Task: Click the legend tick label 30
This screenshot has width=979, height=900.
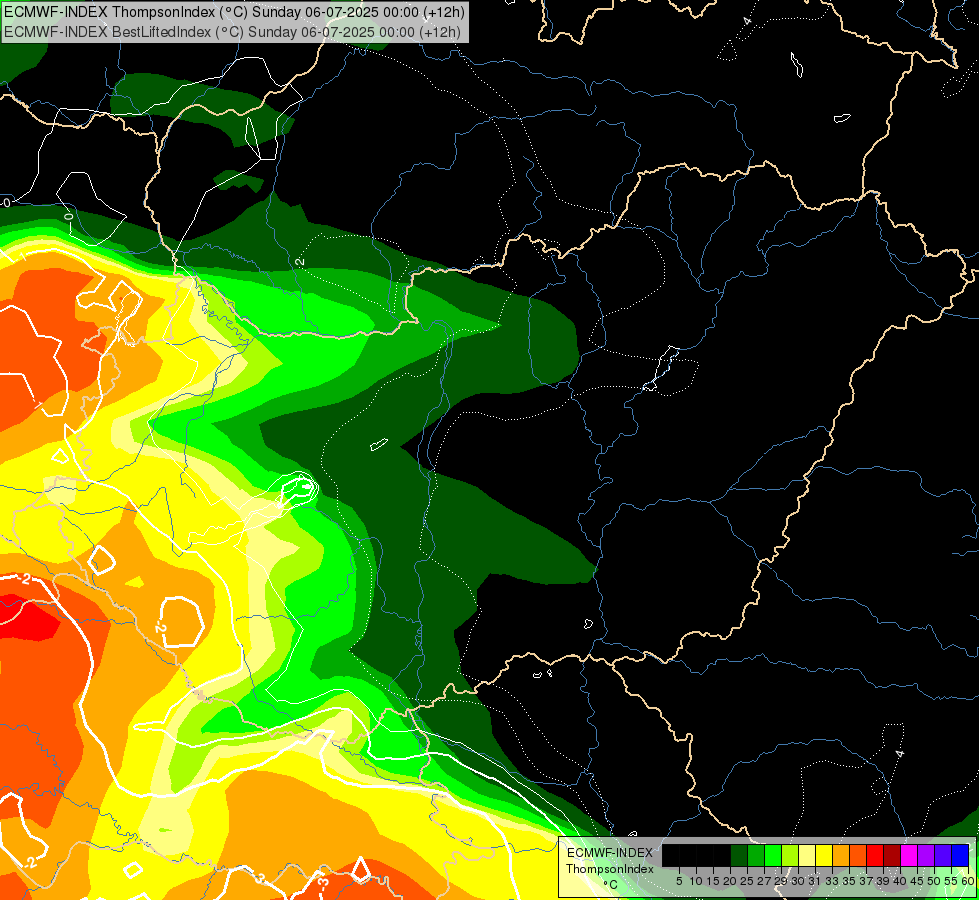Action: click(x=798, y=881)
